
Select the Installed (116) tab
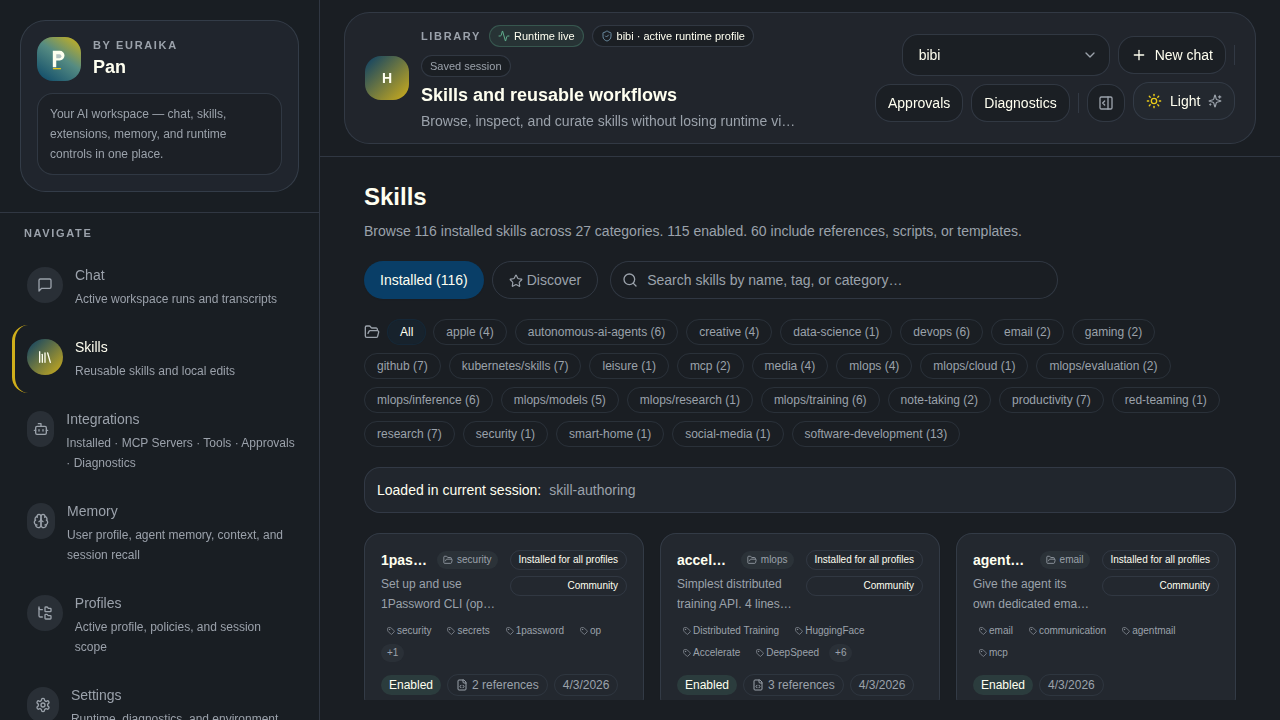[424, 280]
